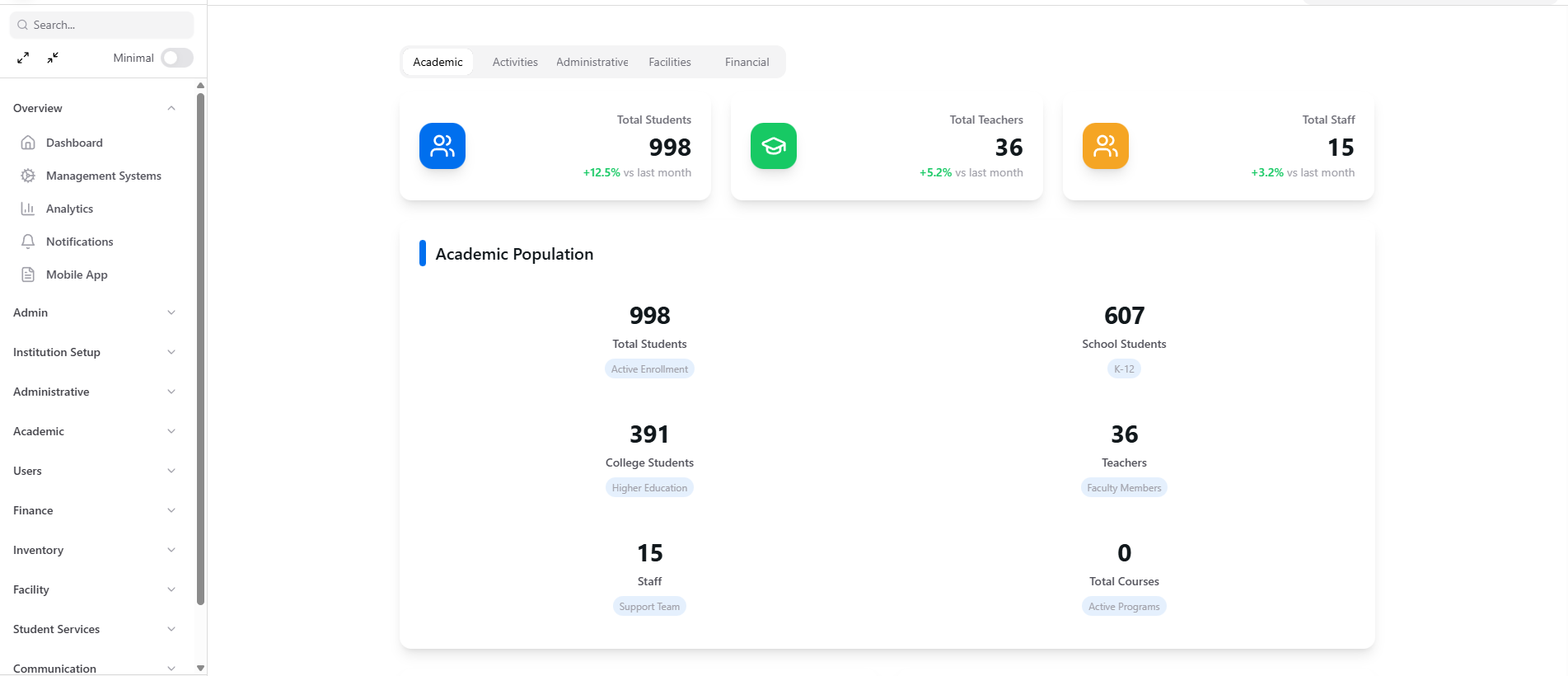Click the Analytics bar chart icon

pos(28,209)
